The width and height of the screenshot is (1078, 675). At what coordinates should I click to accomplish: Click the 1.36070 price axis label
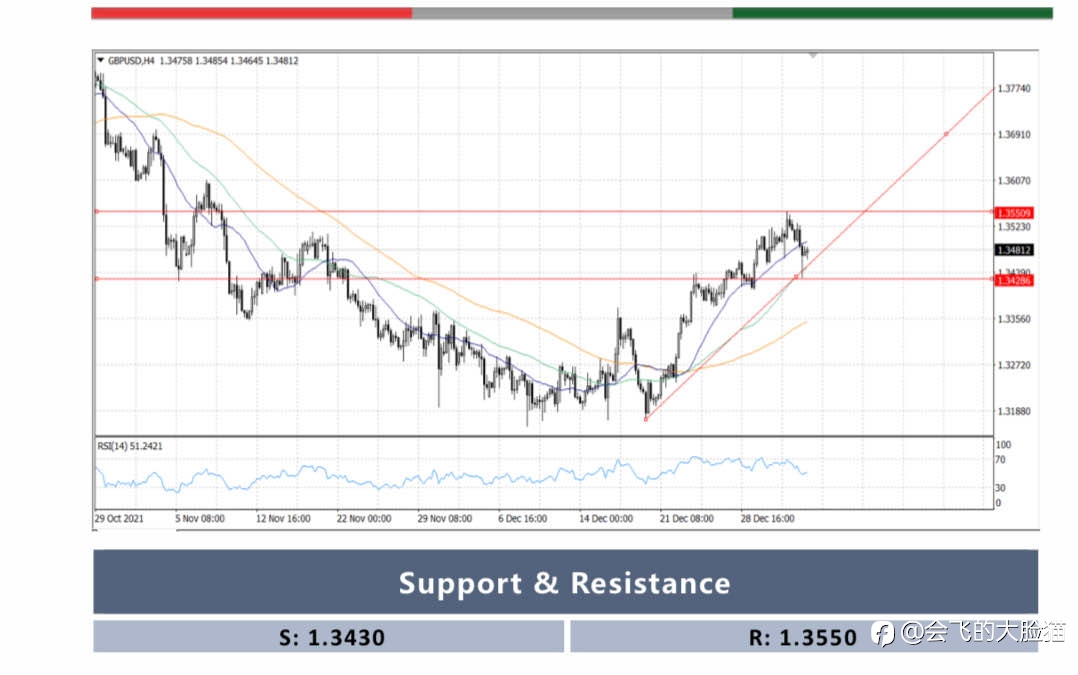click(x=1014, y=181)
